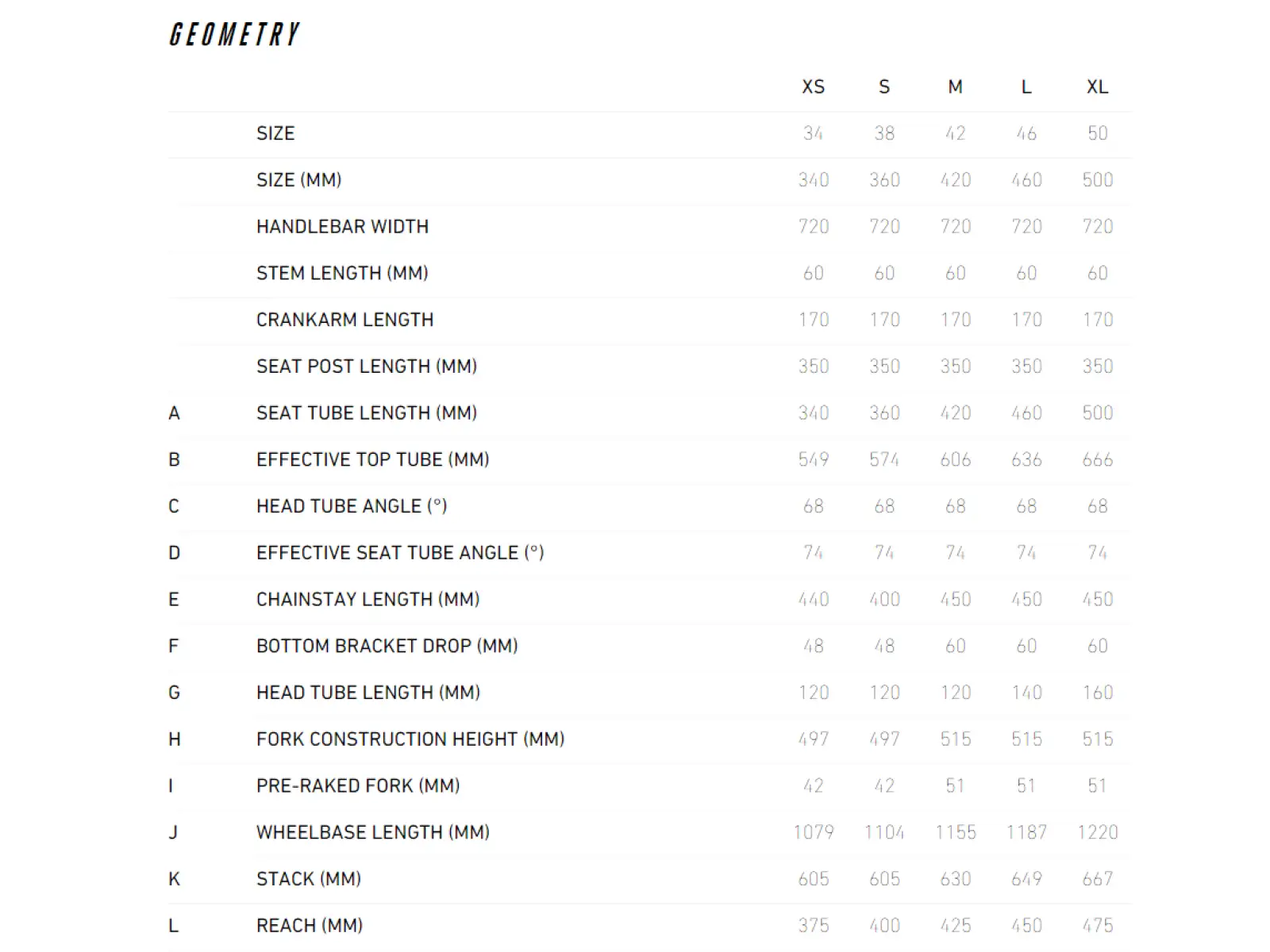Click reach value 375 for XS
Screen dimensions: 1270x952
(813, 926)
